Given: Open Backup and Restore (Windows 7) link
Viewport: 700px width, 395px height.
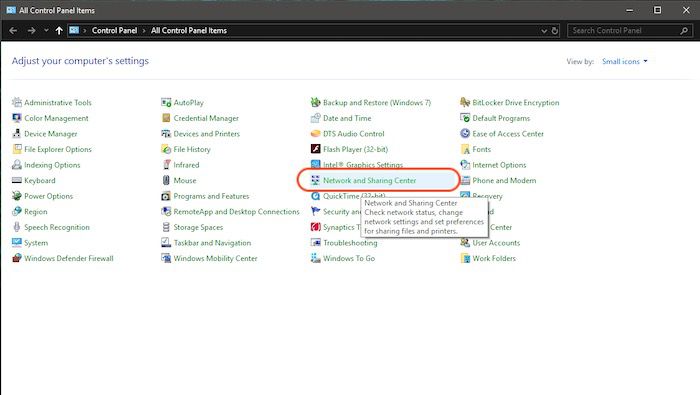Looking at the screenshot, I should [377, 102].
